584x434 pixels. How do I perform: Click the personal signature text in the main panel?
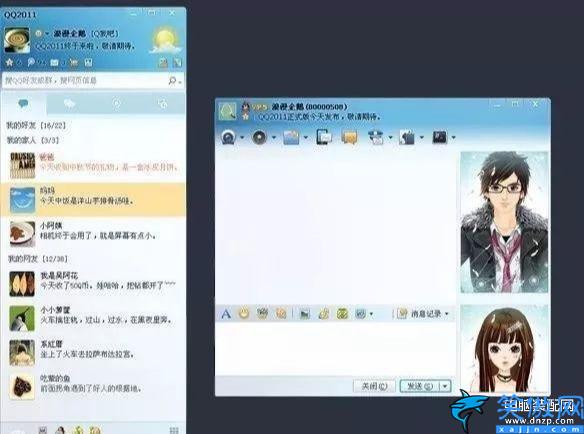tap(85, 46)
